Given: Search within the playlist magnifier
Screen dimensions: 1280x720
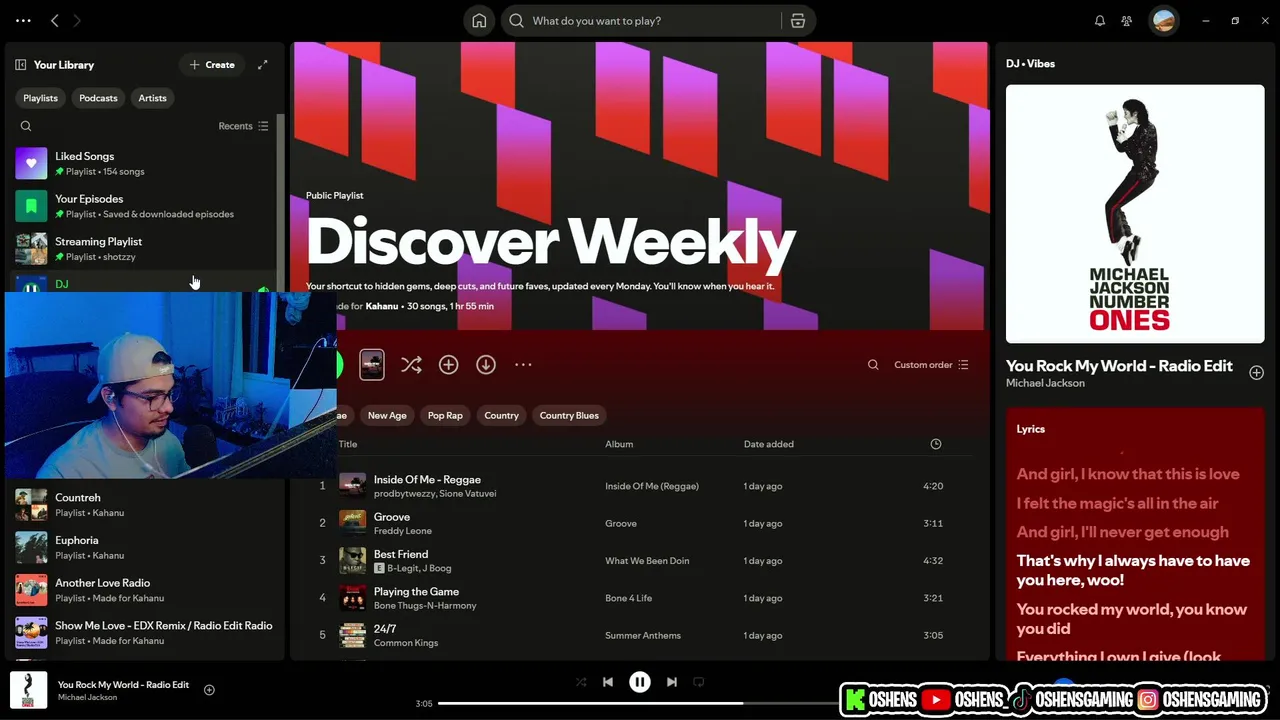Looking at the screenshot, I should 873,365.
